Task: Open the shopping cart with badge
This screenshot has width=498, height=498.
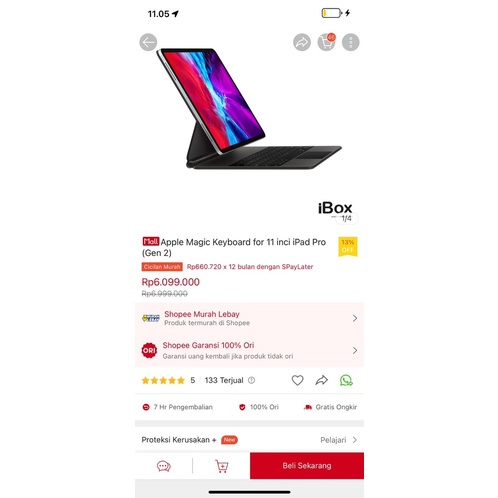Action: tap(326, 42)
